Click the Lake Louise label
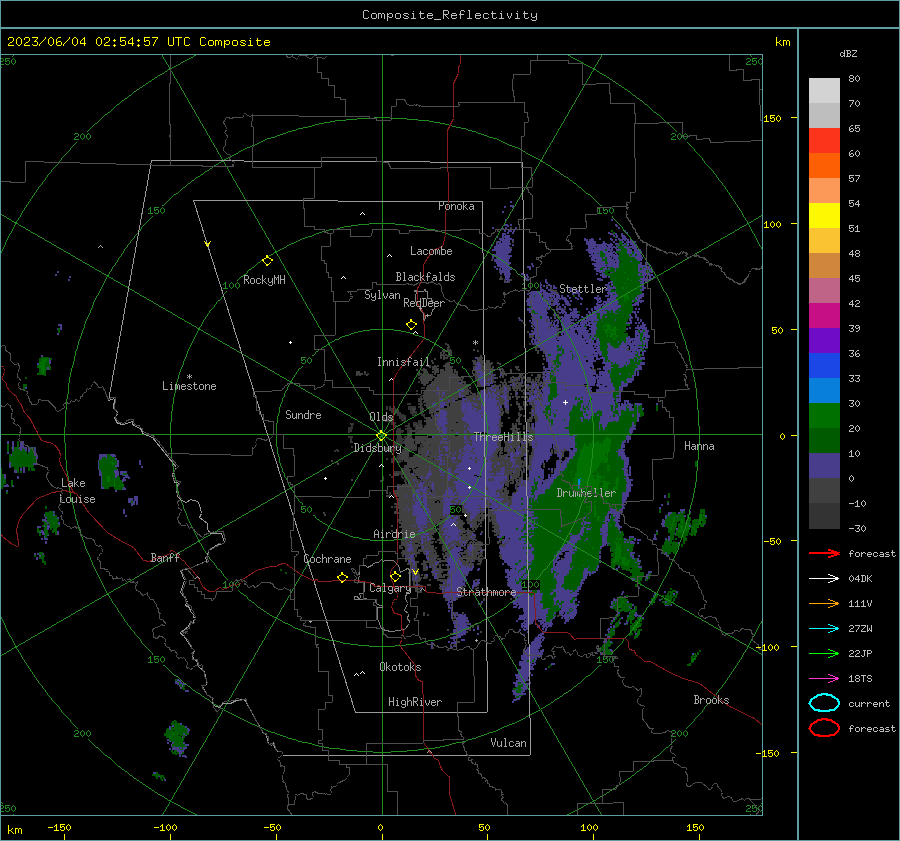The height and width of the screenshot is (841, 900). tap(77, 491)
